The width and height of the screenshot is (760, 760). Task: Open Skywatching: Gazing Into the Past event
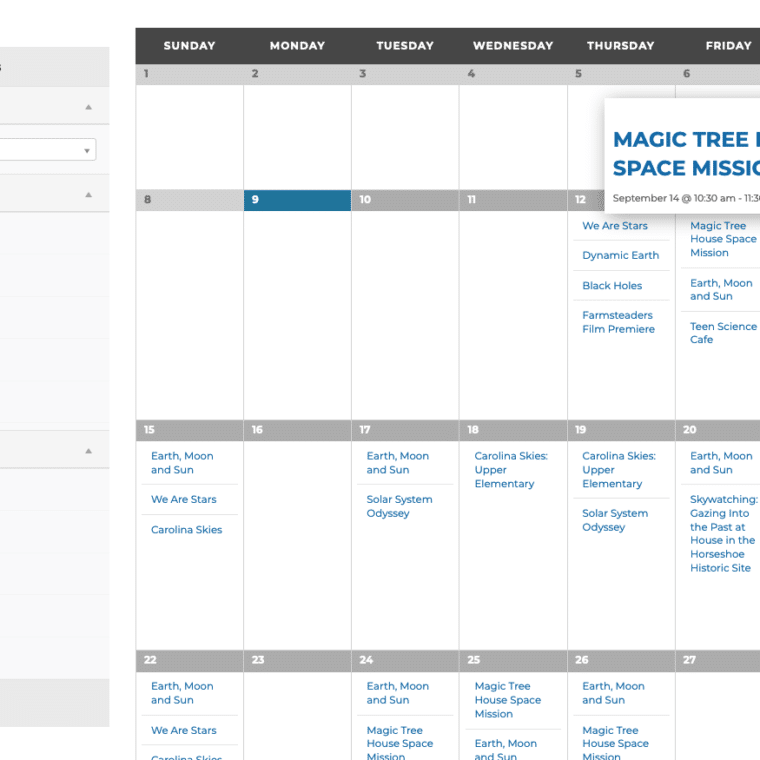(x=722, y=533)
